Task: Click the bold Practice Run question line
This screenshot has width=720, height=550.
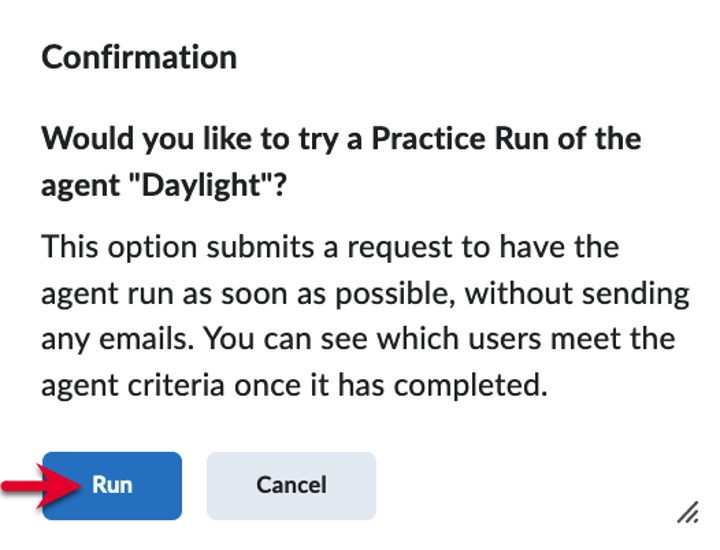Action: tap(341, 138)
